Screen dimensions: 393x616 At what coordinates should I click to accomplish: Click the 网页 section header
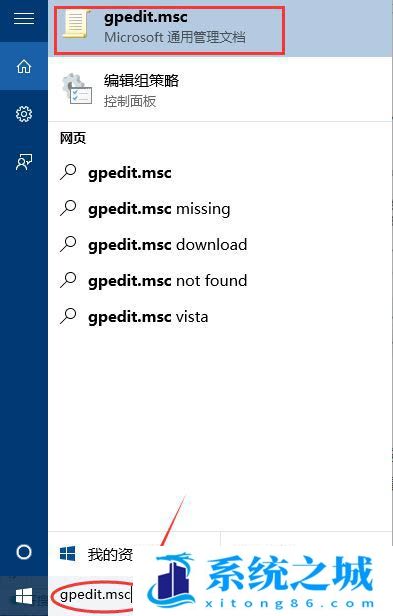(x=73, y=138)
